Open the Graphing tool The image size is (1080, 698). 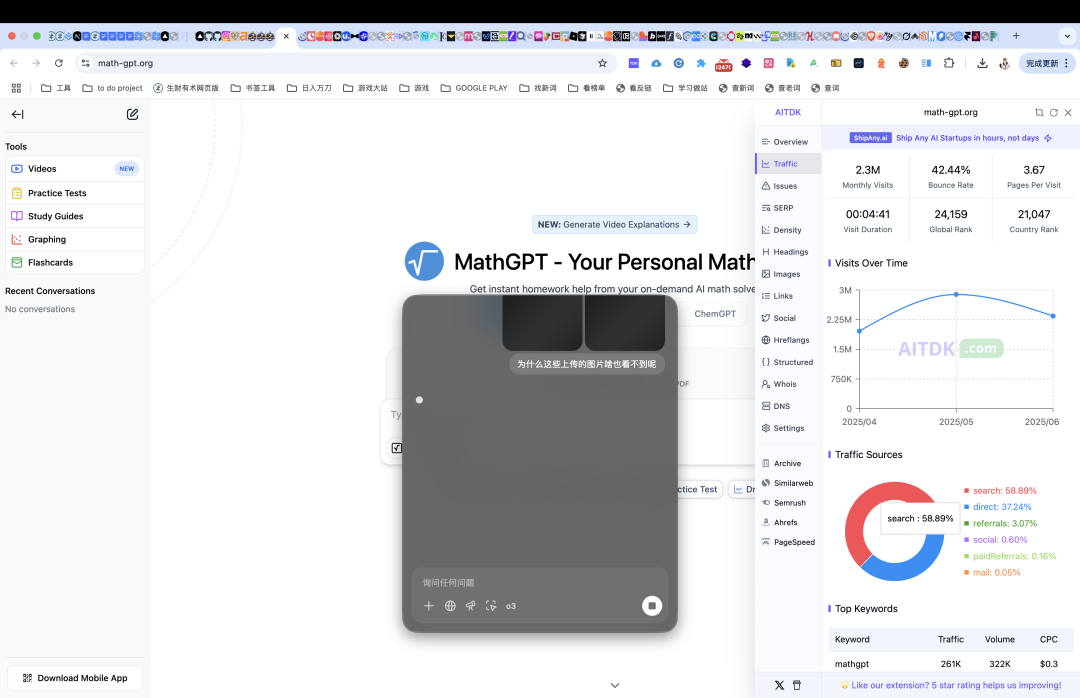pyautogui.click(x=75, y=239)
